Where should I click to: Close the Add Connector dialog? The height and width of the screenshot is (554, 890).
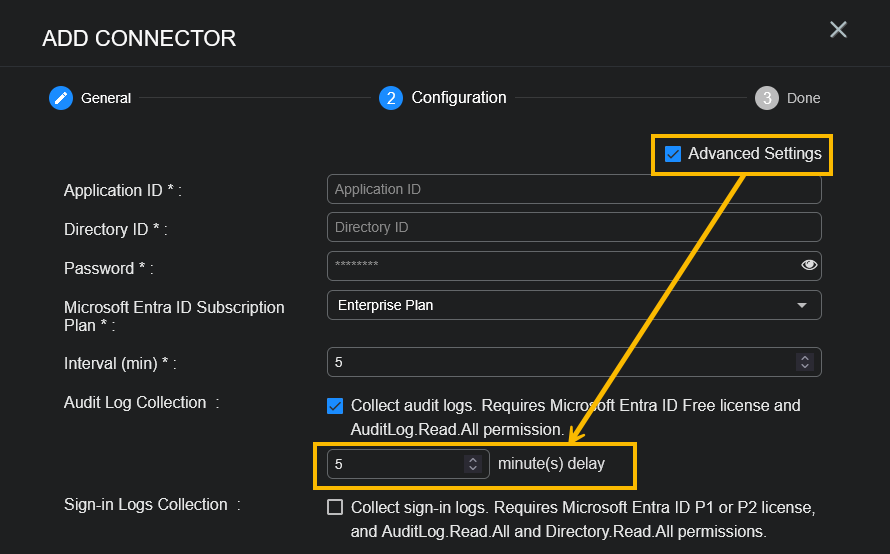(x=838, y=30)
